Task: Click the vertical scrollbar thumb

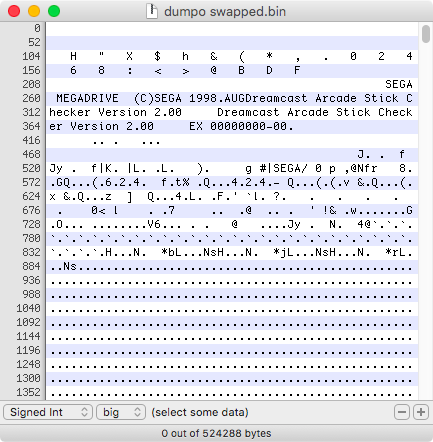Action: click(426, 34)
